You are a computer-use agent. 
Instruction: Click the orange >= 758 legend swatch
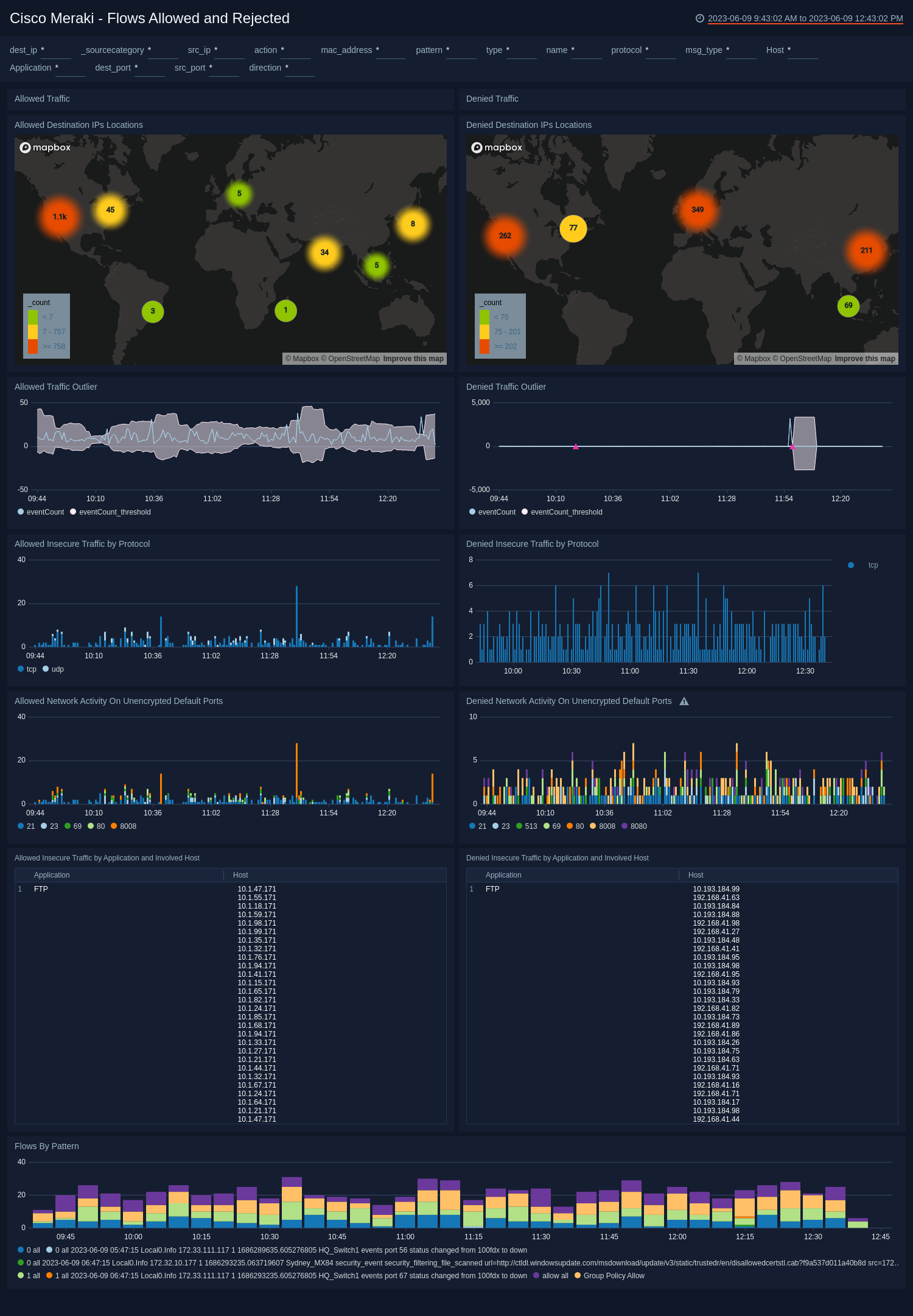click(x=33, y=347)
